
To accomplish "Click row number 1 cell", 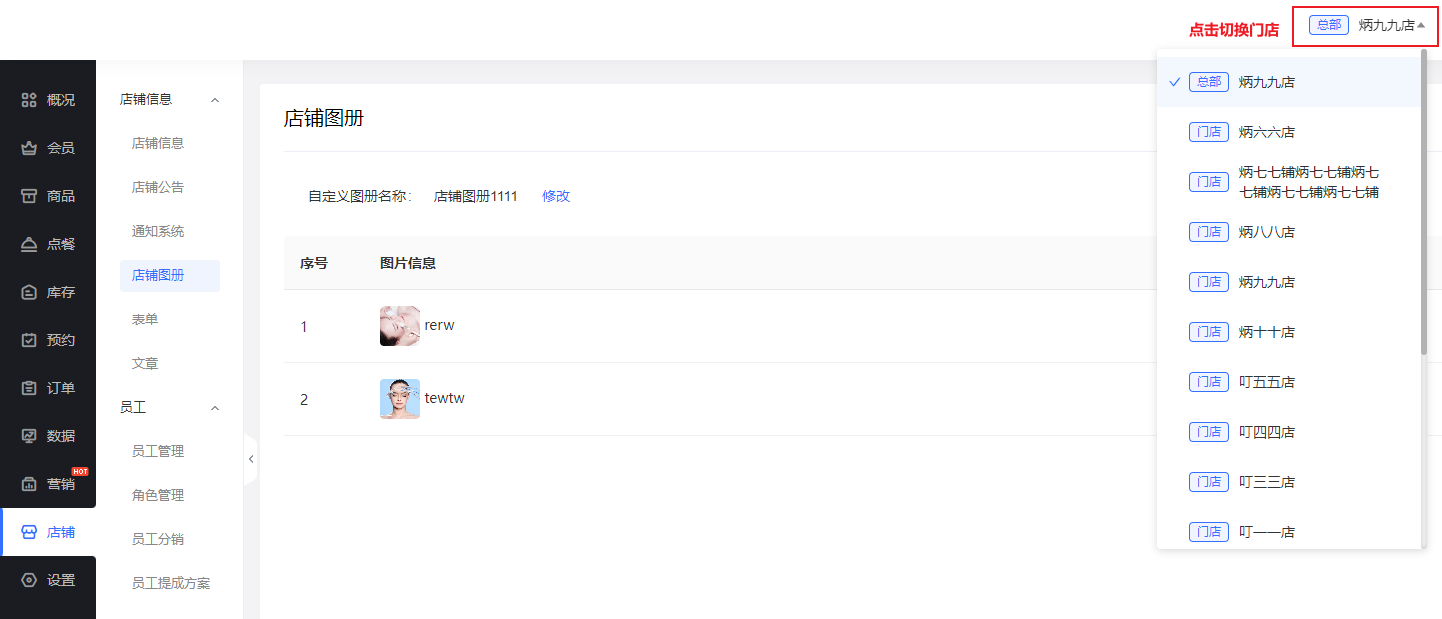I will pyautogui.click(x=304, y=327).
